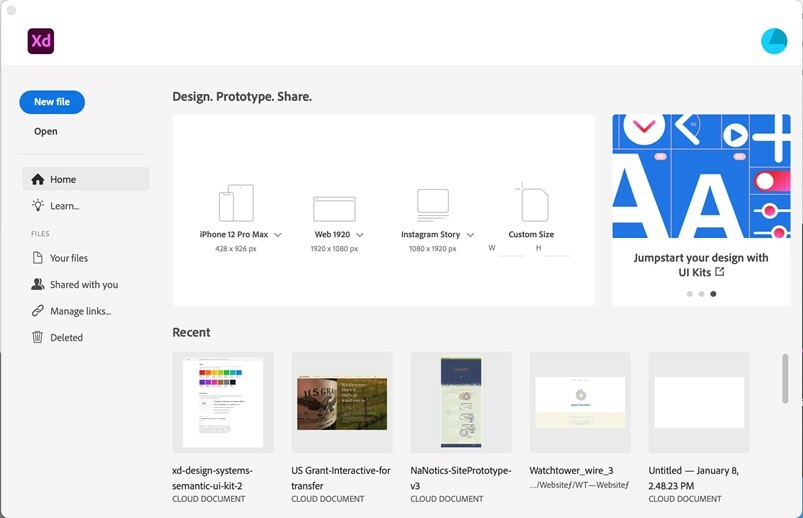The width and height of the screenshot is (803, 518).
Task: Select the first carousel dot
Action: click(690, 294)
